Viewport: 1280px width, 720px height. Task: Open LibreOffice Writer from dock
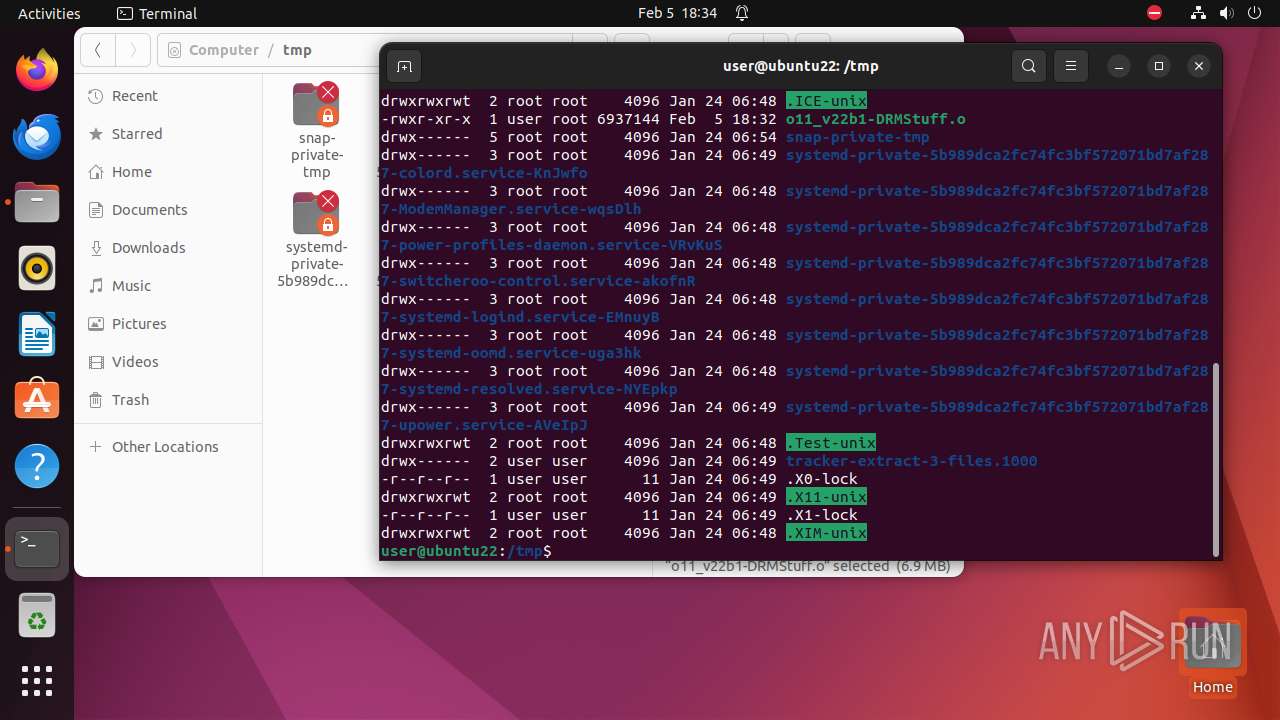click(x=37, y=334)
